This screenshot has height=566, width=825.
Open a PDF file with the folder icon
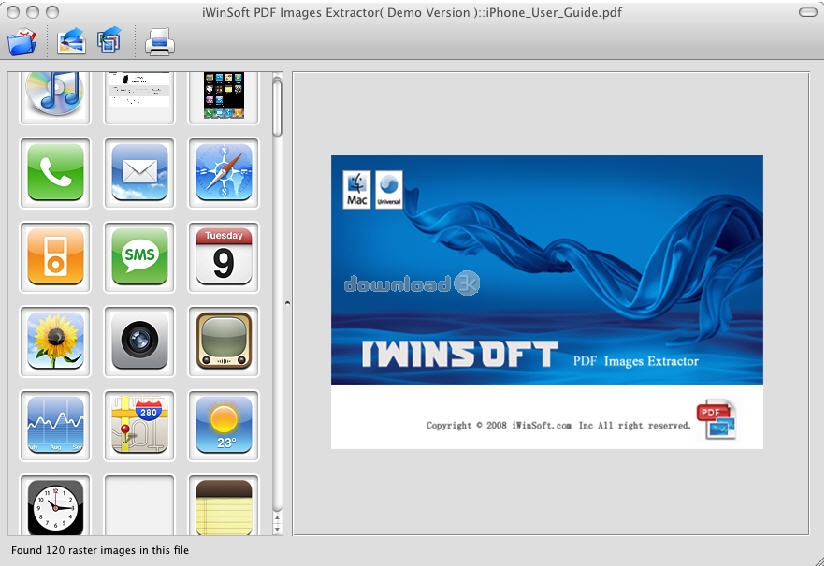pyautogui.click(x=22, y=42)
